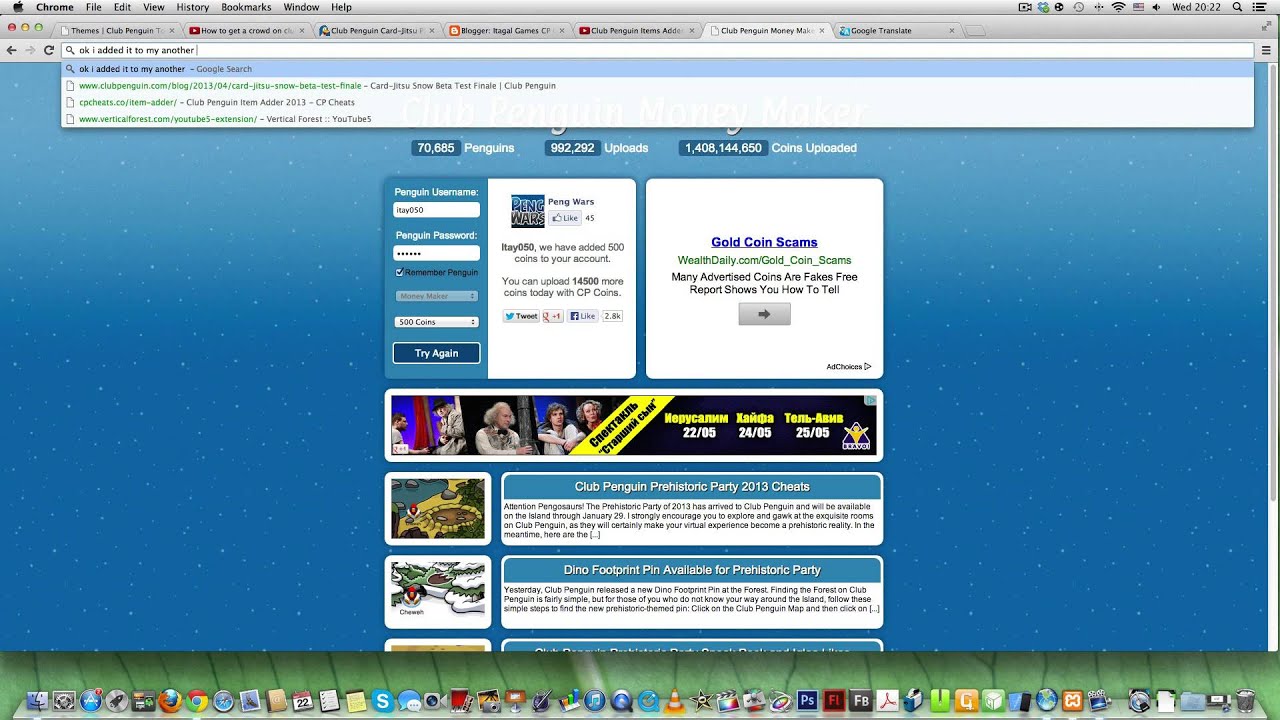The width and height of the screenshot is (1280, 720).
Task: Click the Russian theatre banner ad
Action: coord(634,425)
